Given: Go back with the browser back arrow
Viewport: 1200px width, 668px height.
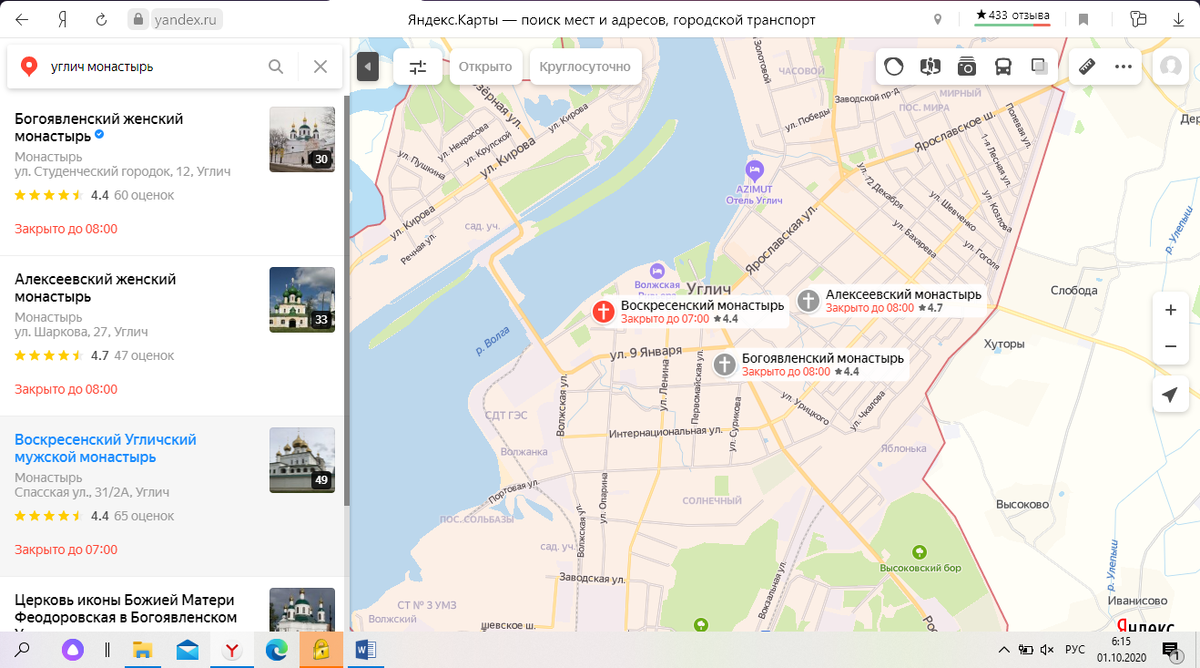Looking at the screenshot, I should coord(22,19).
